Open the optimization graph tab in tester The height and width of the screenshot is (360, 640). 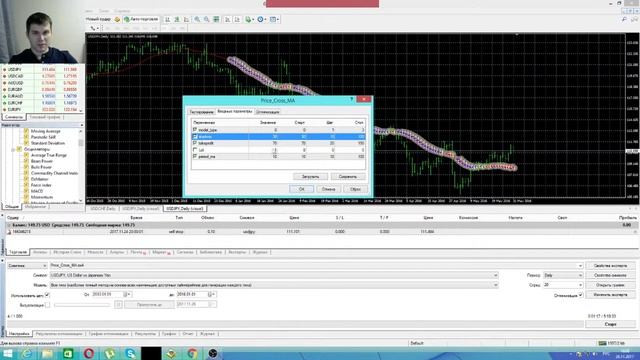click(108, 334)
